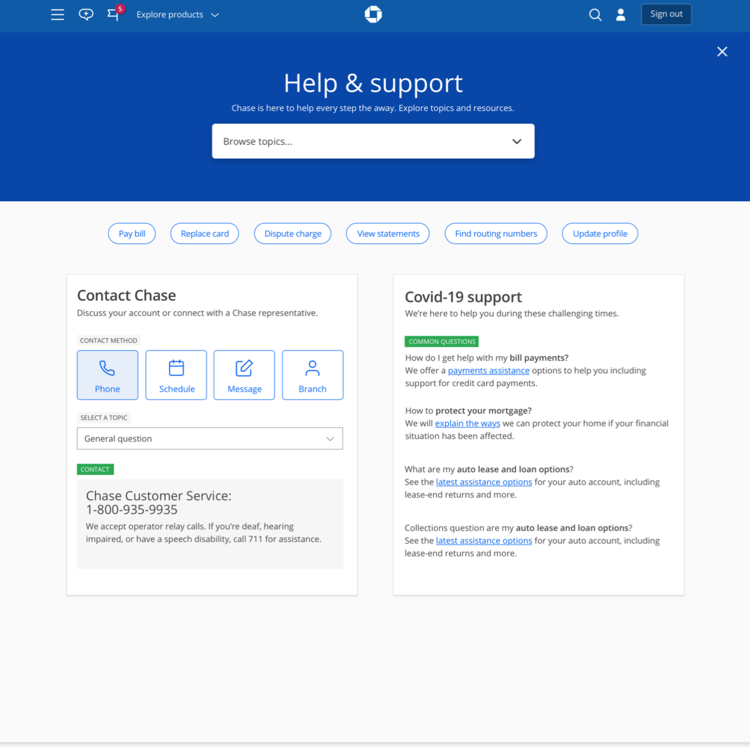
Task: Select Phone contact method
Action: click(107, 375)
